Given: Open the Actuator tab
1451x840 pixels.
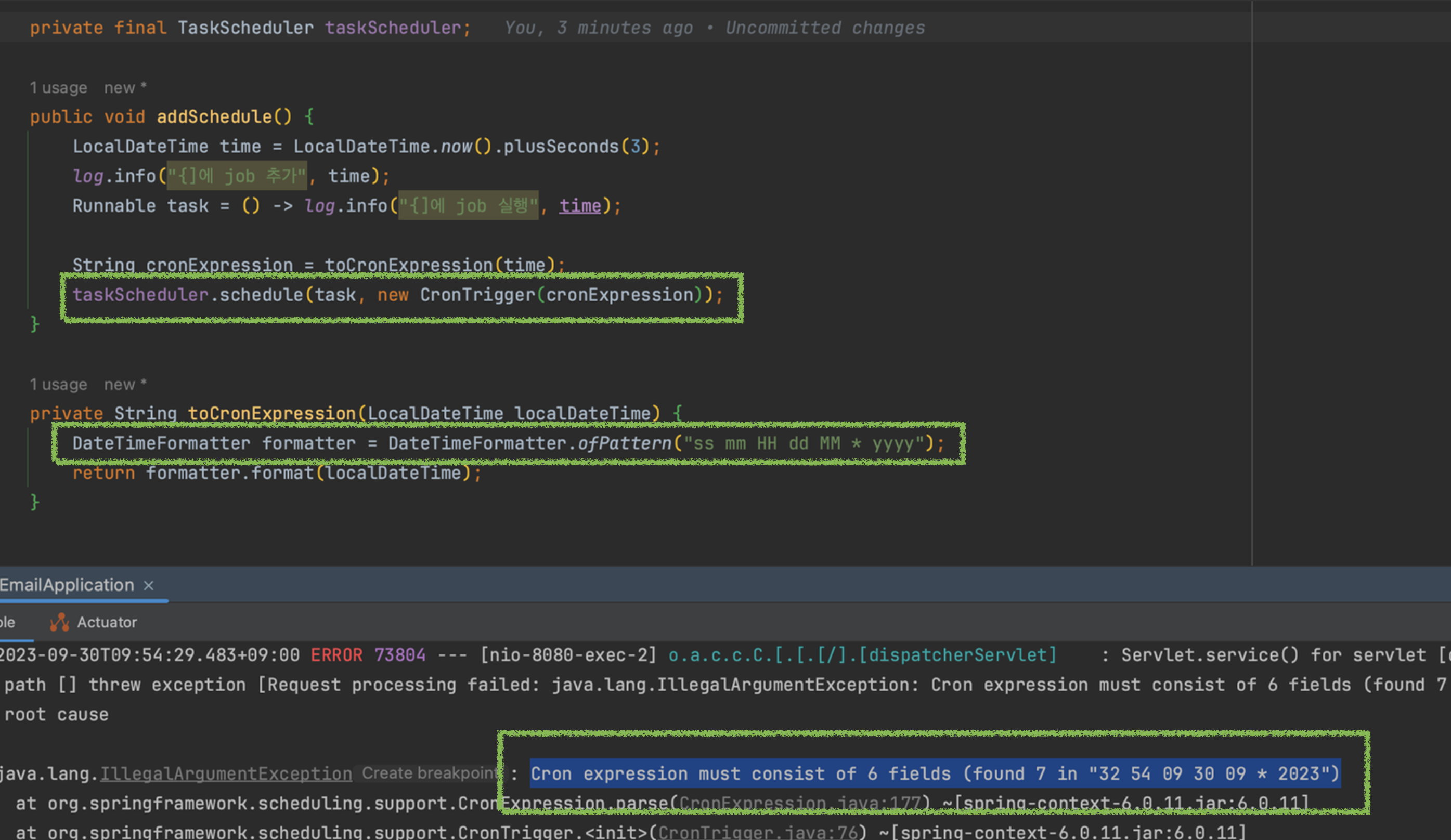Looking at the screenshot, I should tap(107, 622).
